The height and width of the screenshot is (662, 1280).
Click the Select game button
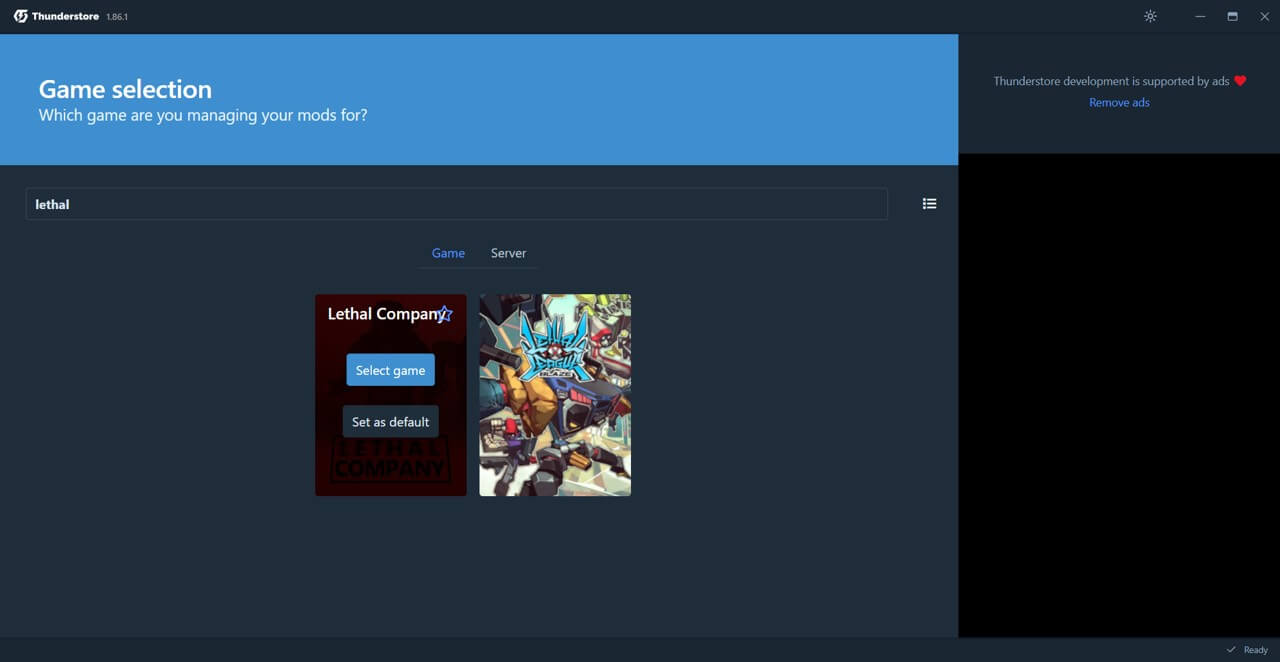(x=391, y=370)
